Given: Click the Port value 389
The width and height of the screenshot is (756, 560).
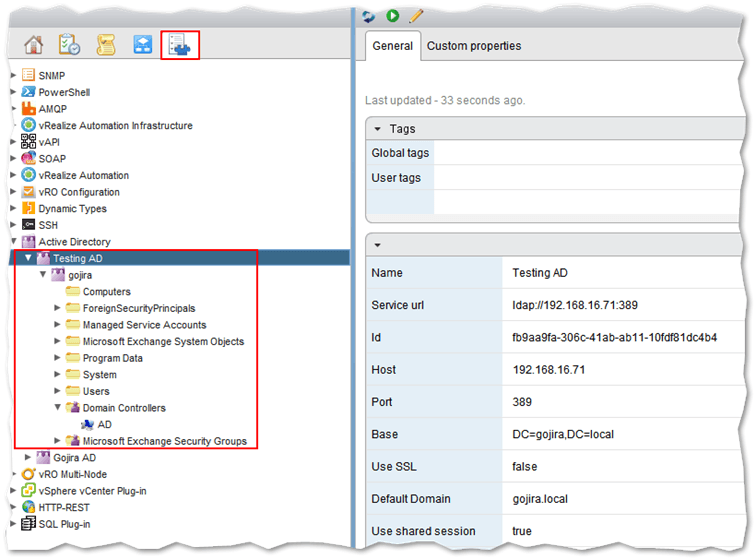Looking at the screenshot, I should pyautogui.click(x=522, y=402).
